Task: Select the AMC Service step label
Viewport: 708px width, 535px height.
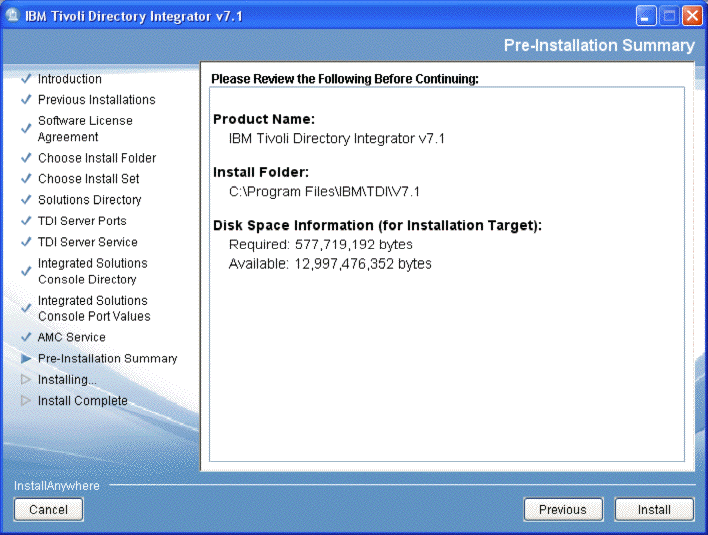Action: pyautogui.click(x=71, y=337)
